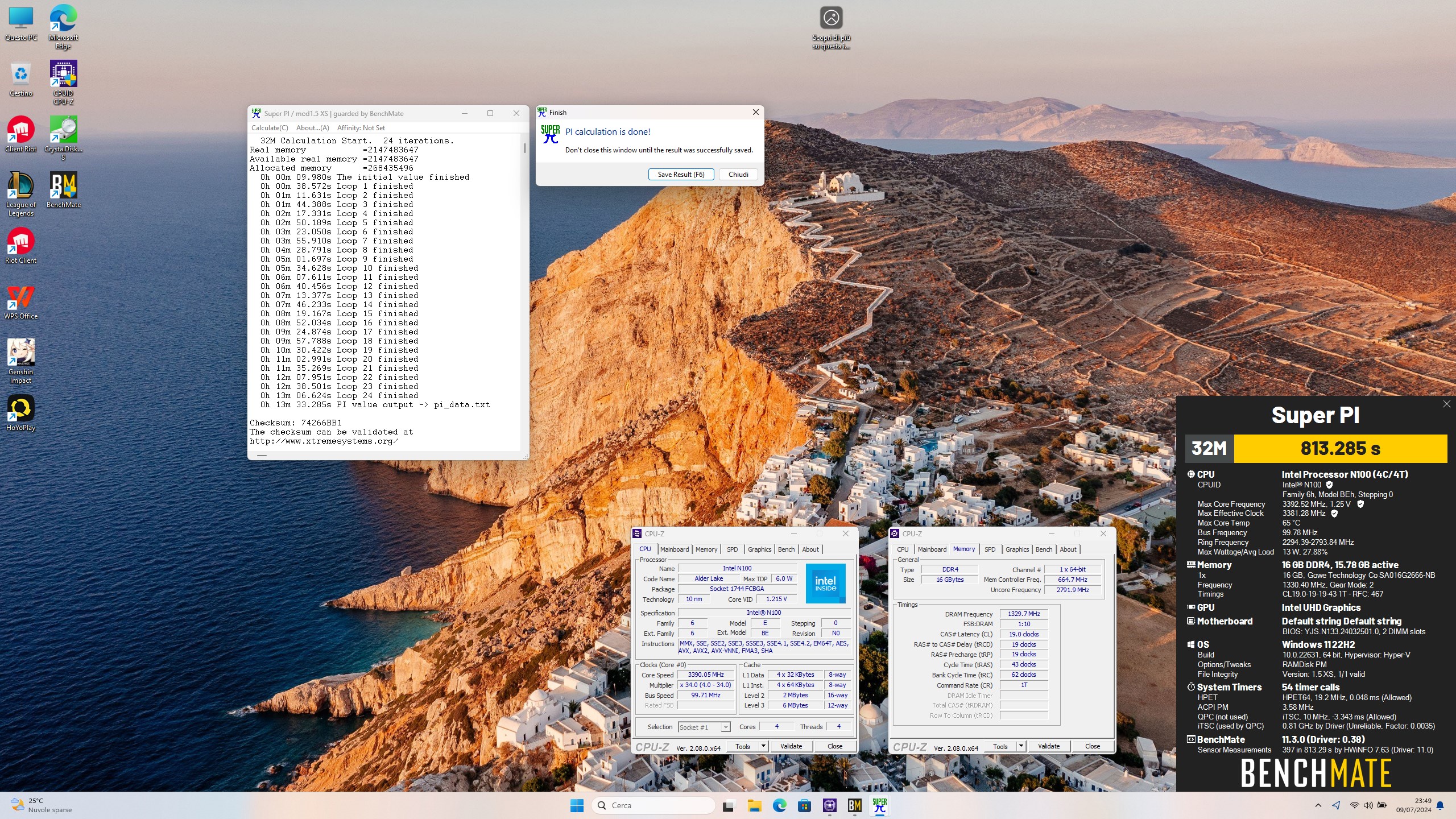Open Task View from the taskbar
The height and width of the screenshot is (819, 1456).
click(728, 805)
